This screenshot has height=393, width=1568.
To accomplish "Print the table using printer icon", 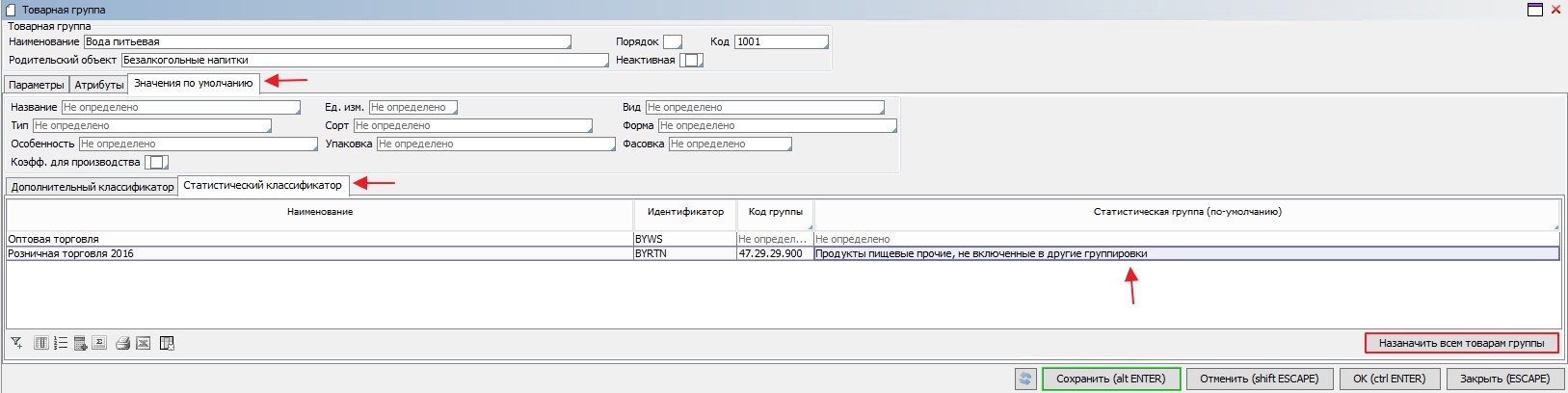I will (x=122, y=343).
